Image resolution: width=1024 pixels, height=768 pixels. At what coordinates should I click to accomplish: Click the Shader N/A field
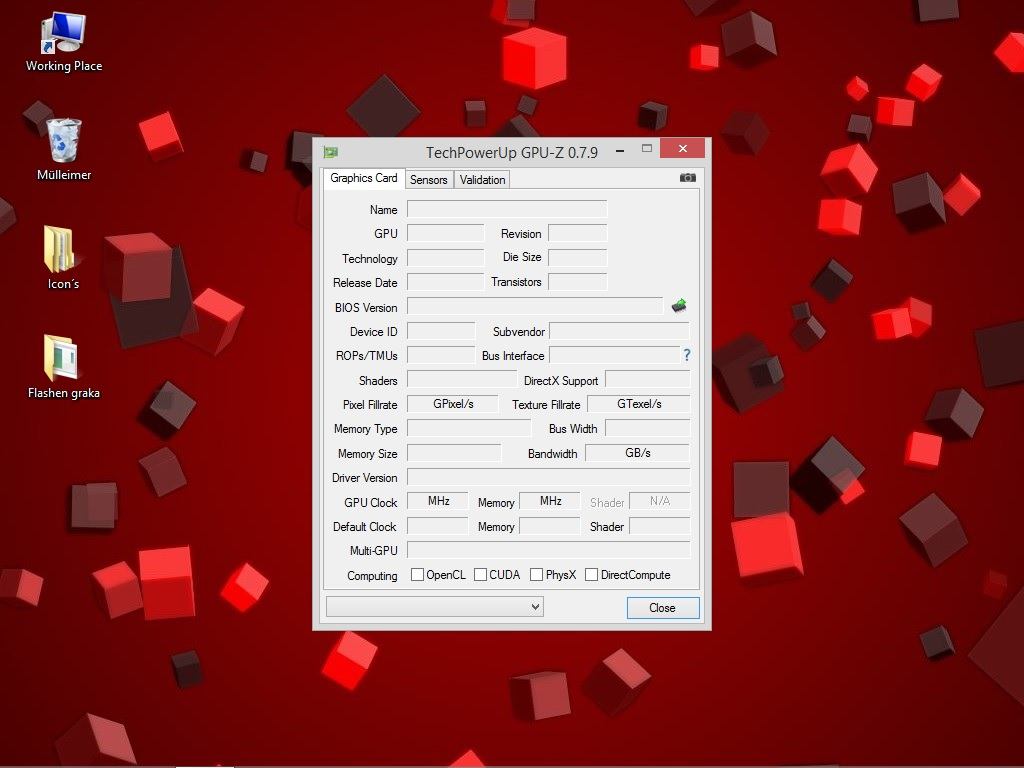[659, 501]
